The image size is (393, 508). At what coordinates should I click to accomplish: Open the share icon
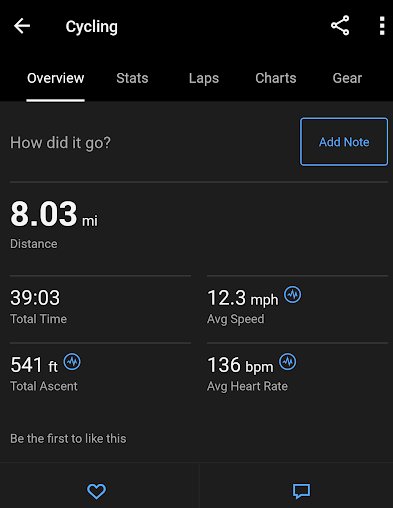340,25
